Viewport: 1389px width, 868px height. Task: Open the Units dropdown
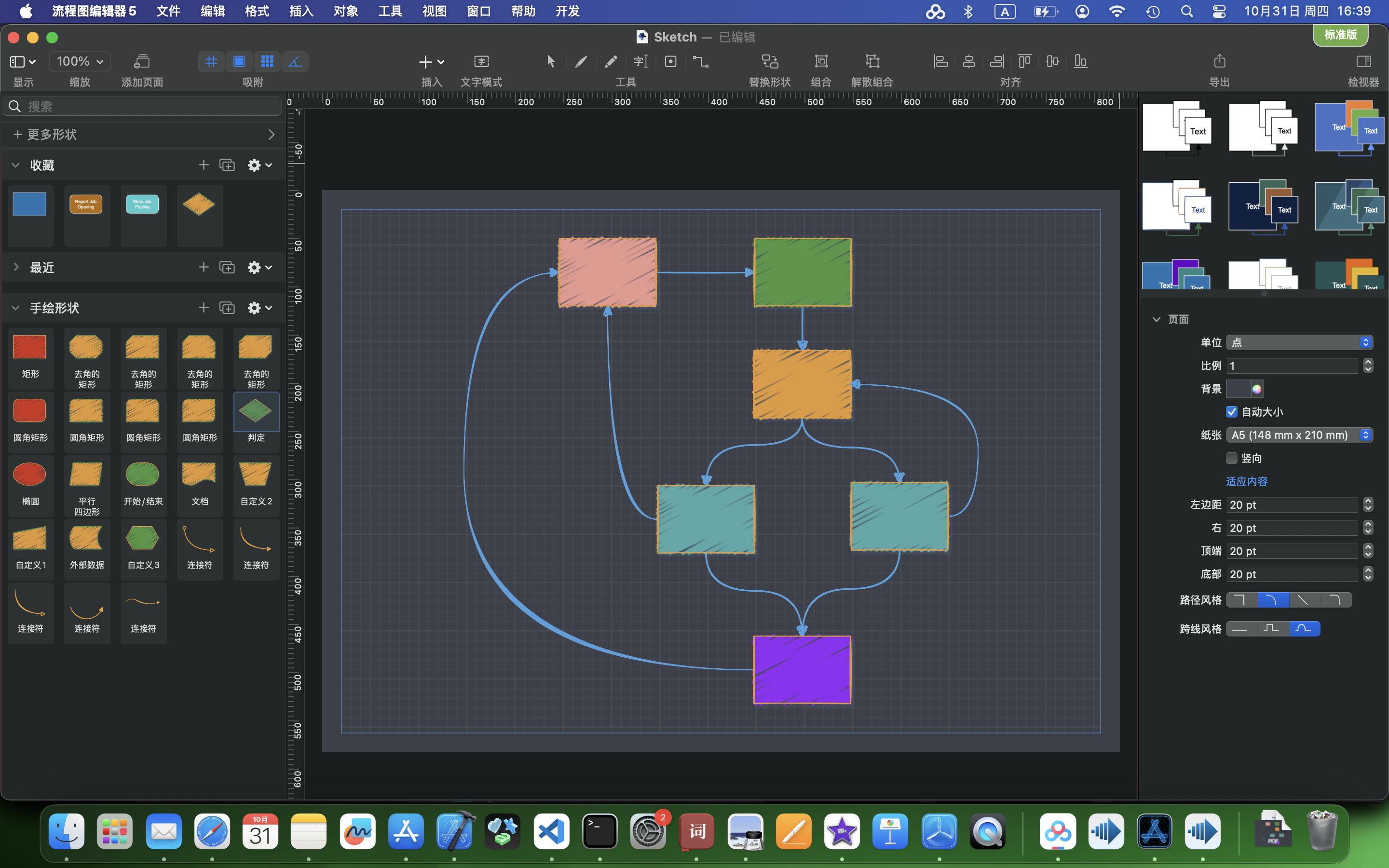1299,343
